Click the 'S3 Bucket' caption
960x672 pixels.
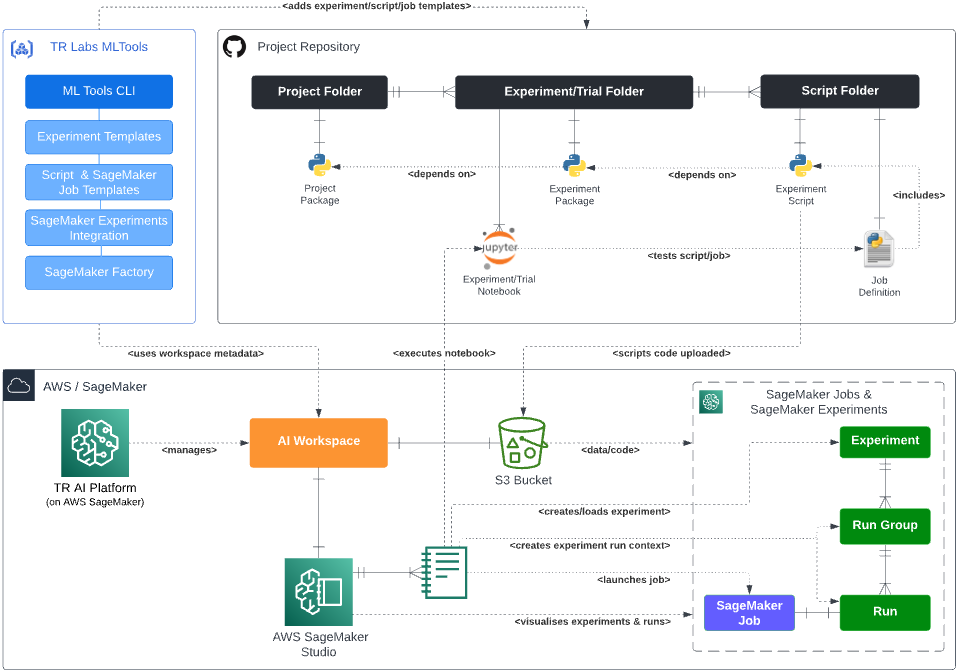click(x=523, y=480)
